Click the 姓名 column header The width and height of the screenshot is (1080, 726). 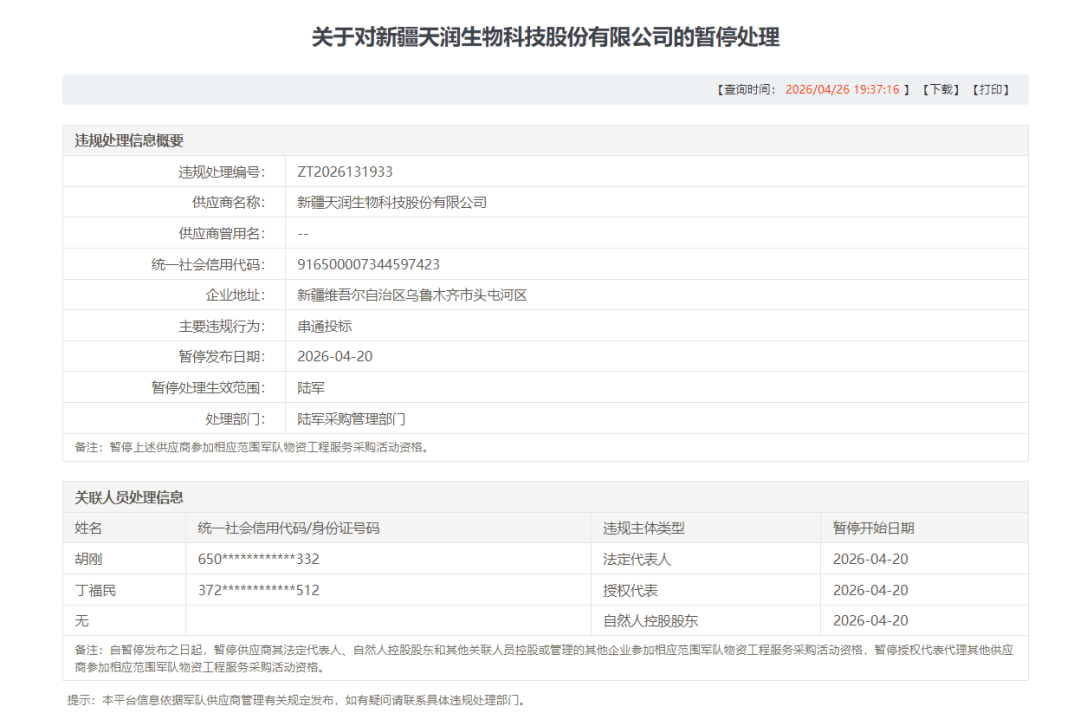[x=88, y=528]
